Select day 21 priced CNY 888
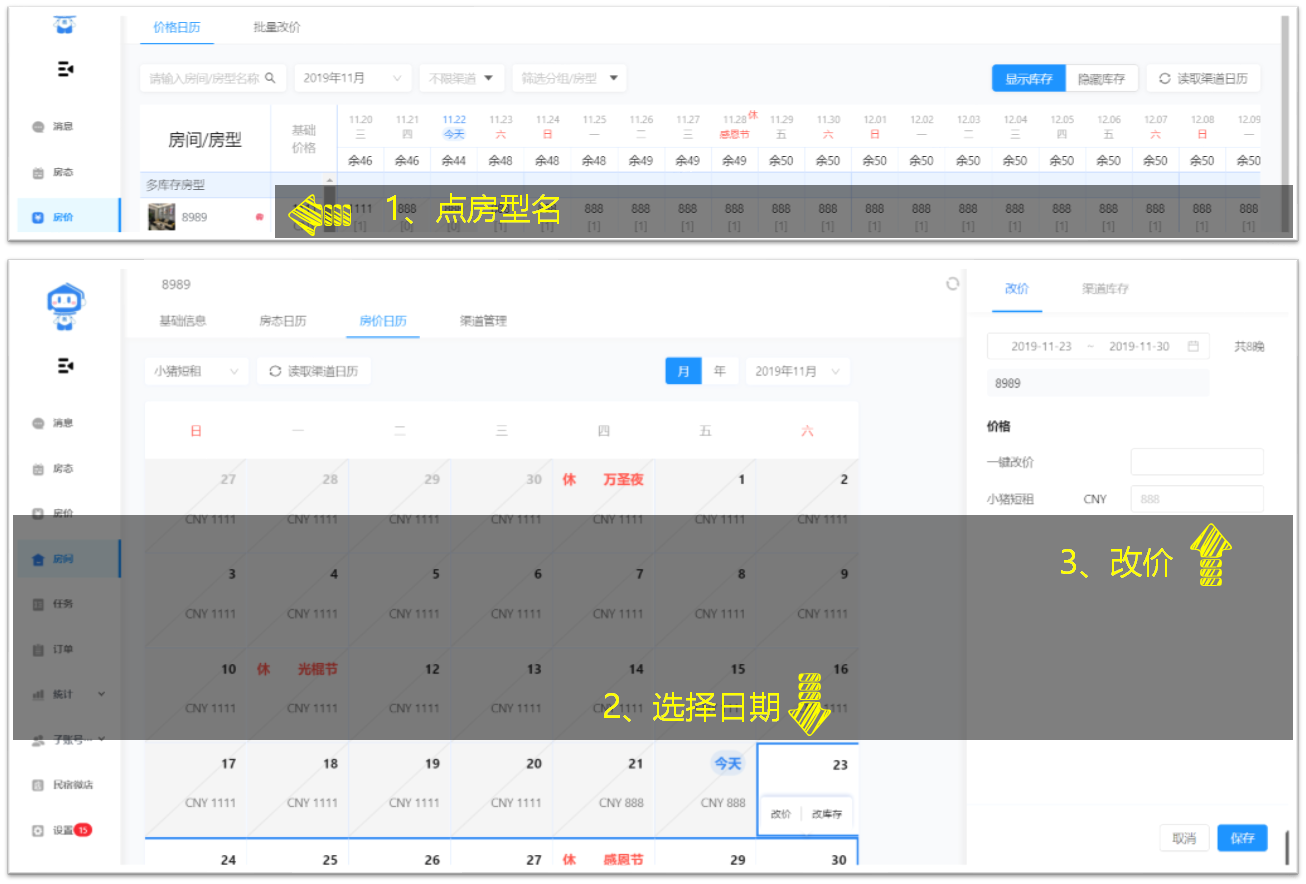Image resolution: width=1306 pixels, height=884 pixels. [604, 789]
